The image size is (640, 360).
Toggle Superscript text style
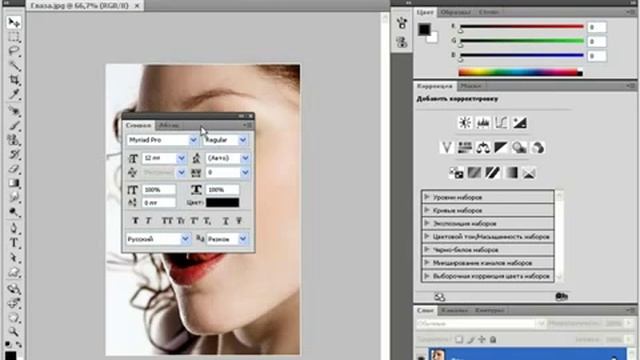(x=194, y=221)
